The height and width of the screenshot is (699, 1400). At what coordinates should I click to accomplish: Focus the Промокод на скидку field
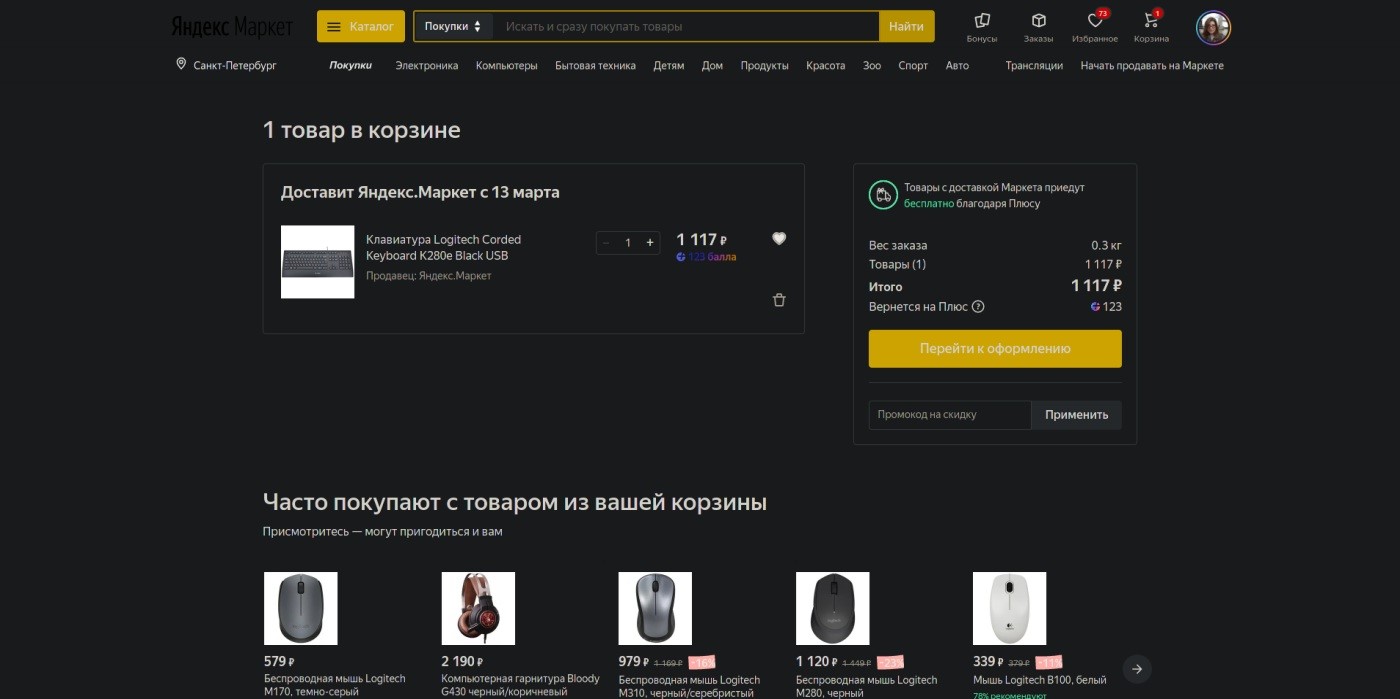click(950, 415)
